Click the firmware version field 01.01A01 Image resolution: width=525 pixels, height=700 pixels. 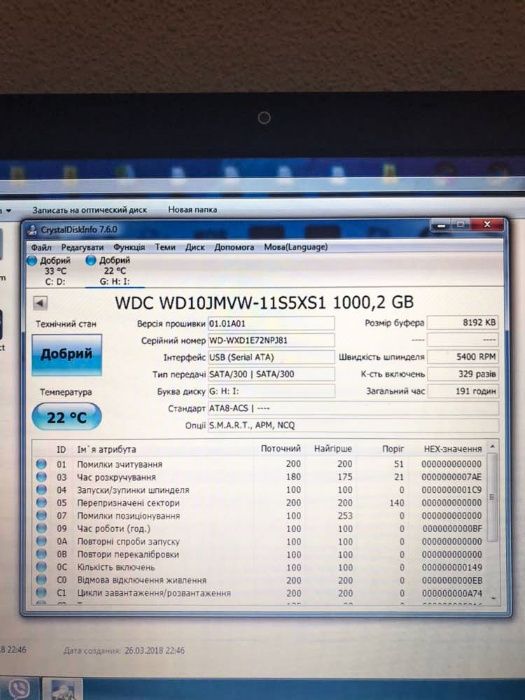point(271,323)
